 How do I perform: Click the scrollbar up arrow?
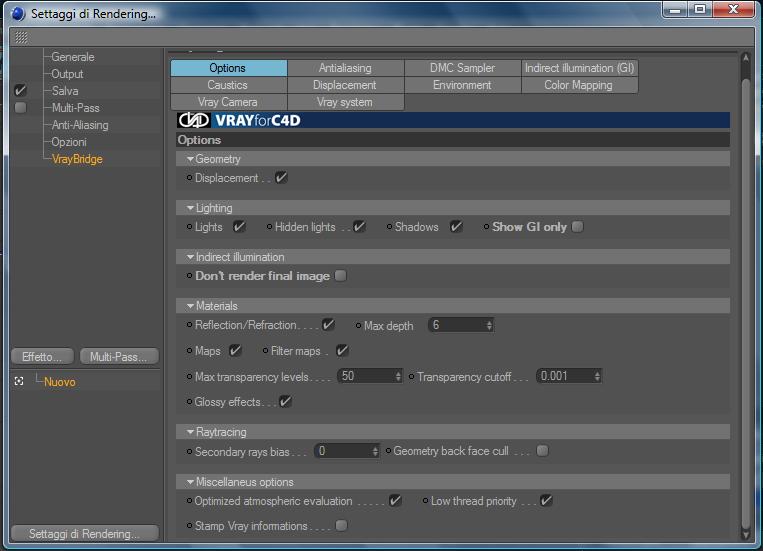tap(745, 57)
